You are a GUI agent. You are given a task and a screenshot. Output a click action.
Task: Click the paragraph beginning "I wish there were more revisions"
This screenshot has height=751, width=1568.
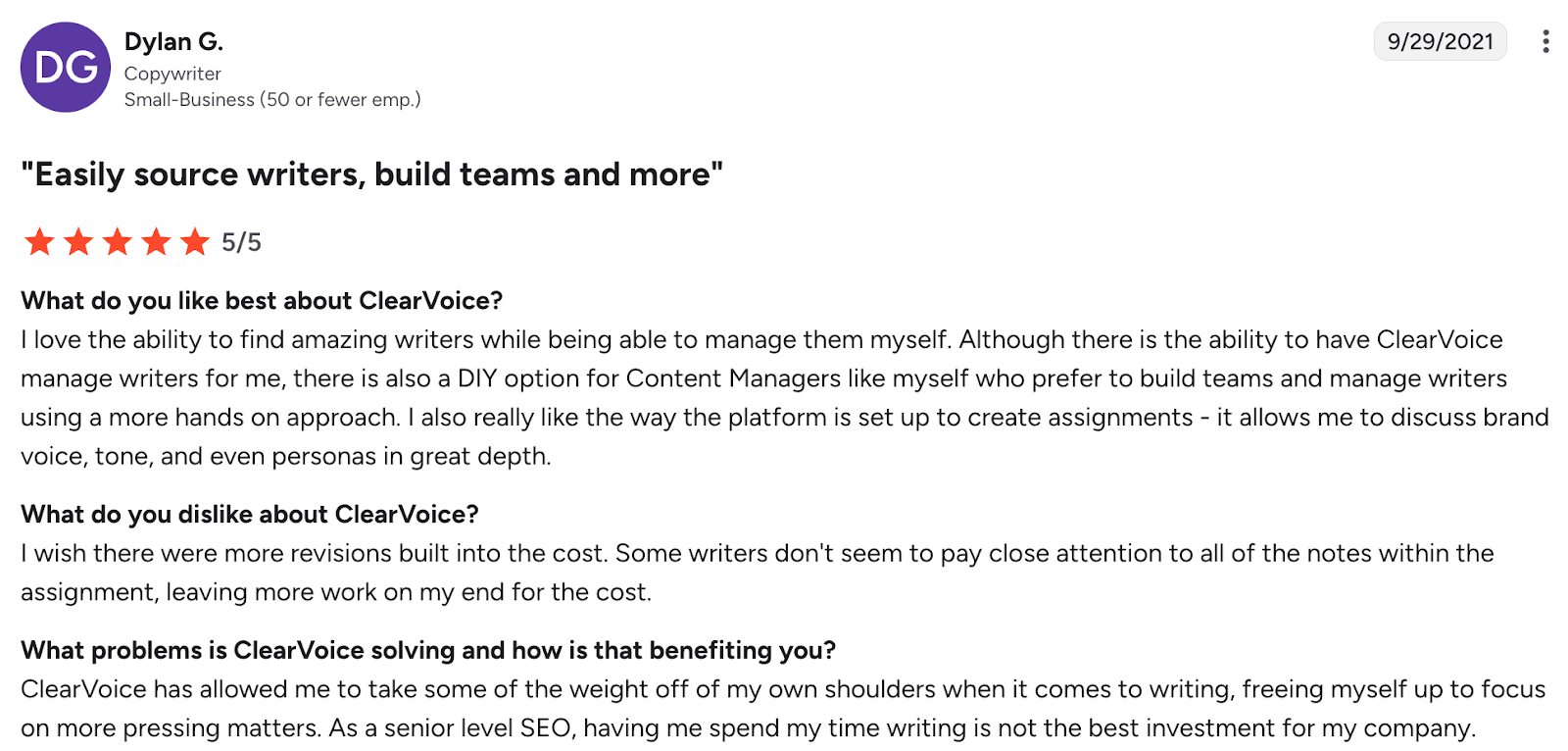click(757, 573)
